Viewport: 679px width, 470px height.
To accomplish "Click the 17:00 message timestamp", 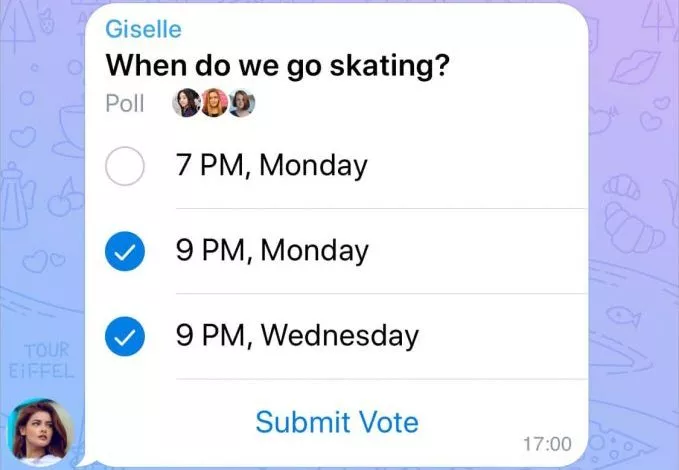I will click(547, 443).
